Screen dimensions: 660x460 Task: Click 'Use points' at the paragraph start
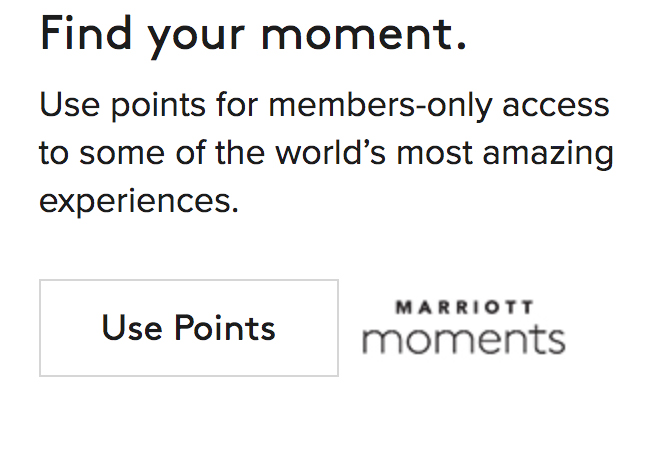118,104
